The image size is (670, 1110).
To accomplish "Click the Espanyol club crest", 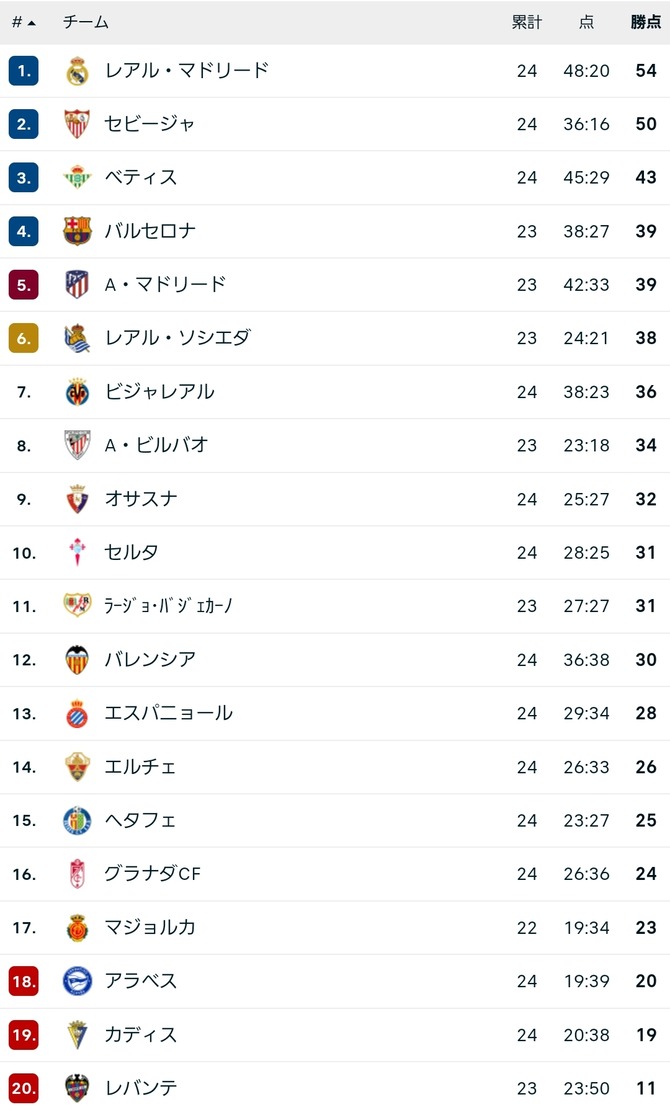I will 77,713.
